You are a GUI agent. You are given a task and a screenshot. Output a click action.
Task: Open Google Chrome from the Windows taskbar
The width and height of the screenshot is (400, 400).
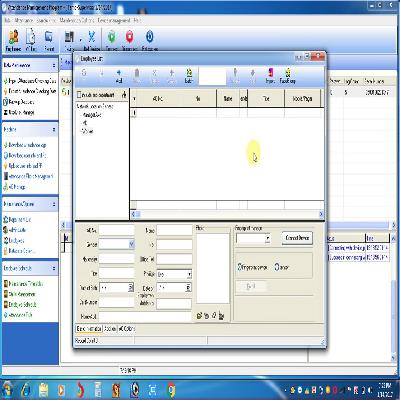[x=171, y=389]
